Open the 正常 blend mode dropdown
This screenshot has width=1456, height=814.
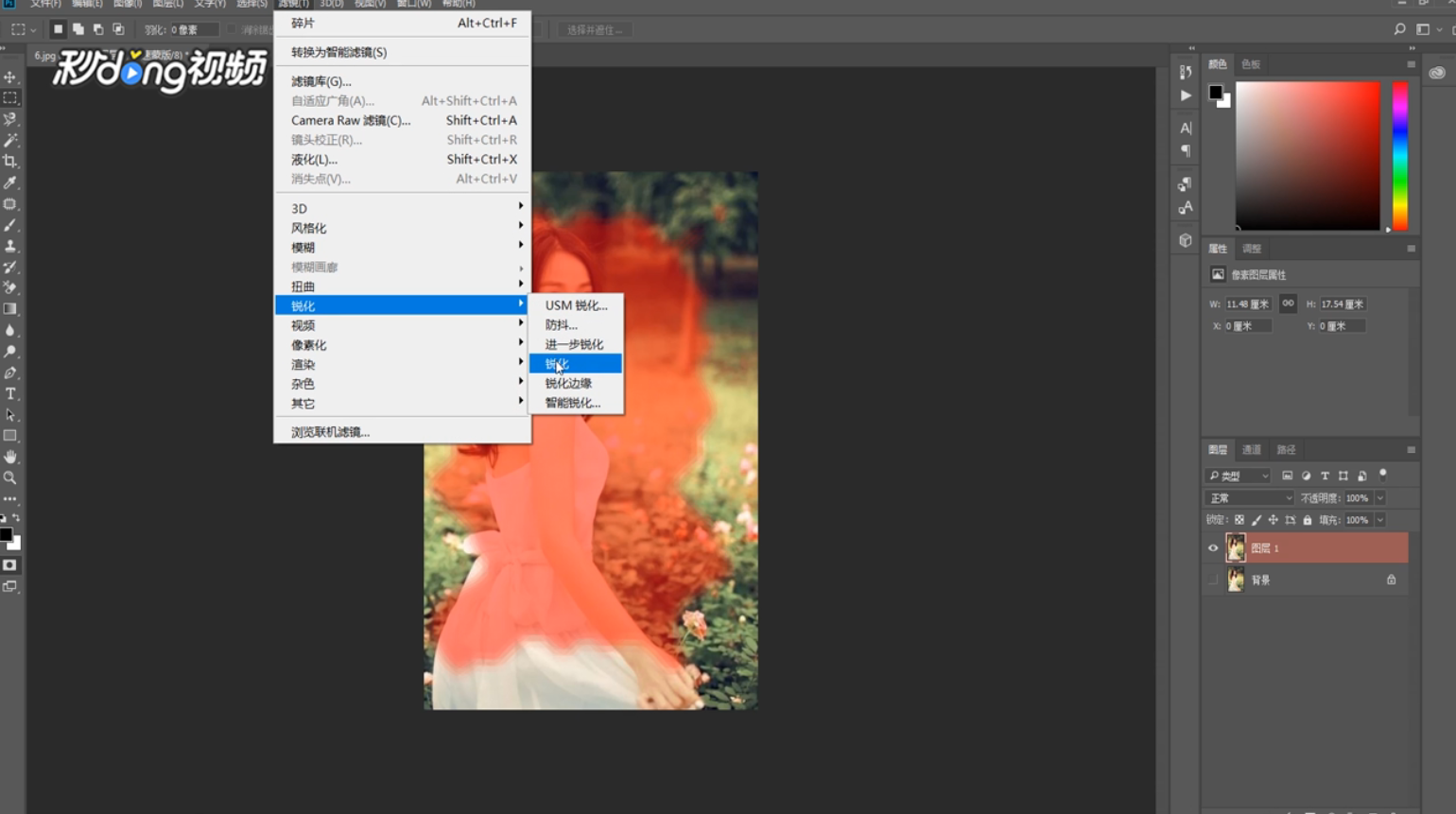(1250, 498)
